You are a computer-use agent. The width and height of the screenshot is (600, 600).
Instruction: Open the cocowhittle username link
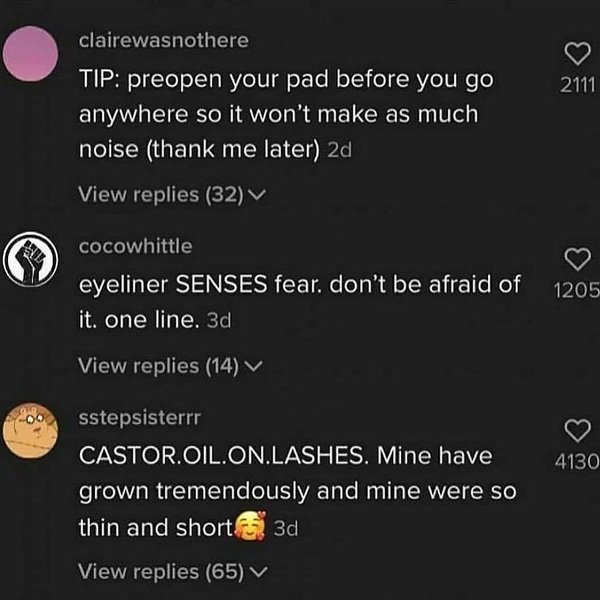pyautogui.click(x=135, y=246)
